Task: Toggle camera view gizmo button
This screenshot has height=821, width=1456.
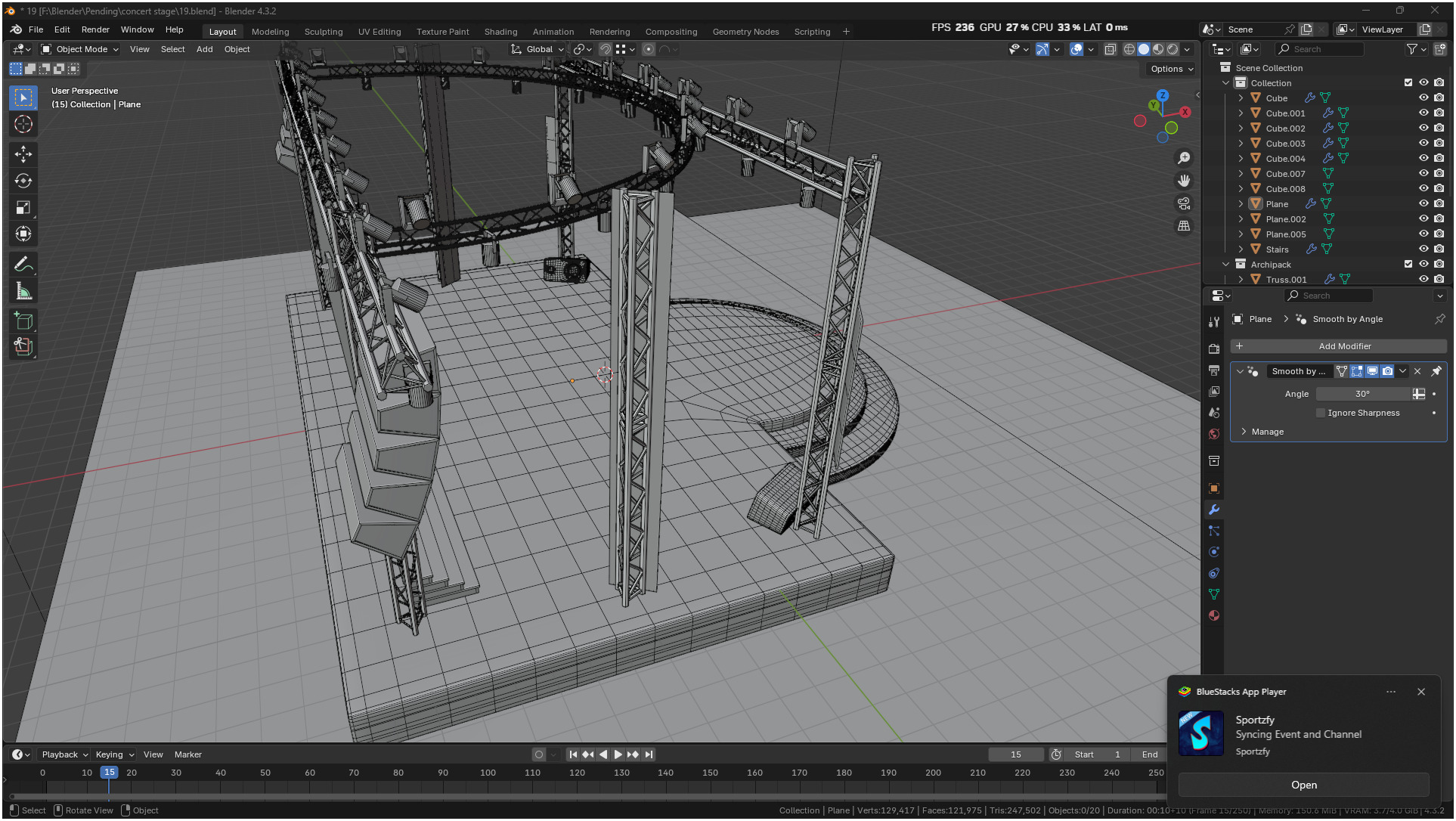Action: pyautogui.click(x=1184, y=203)
